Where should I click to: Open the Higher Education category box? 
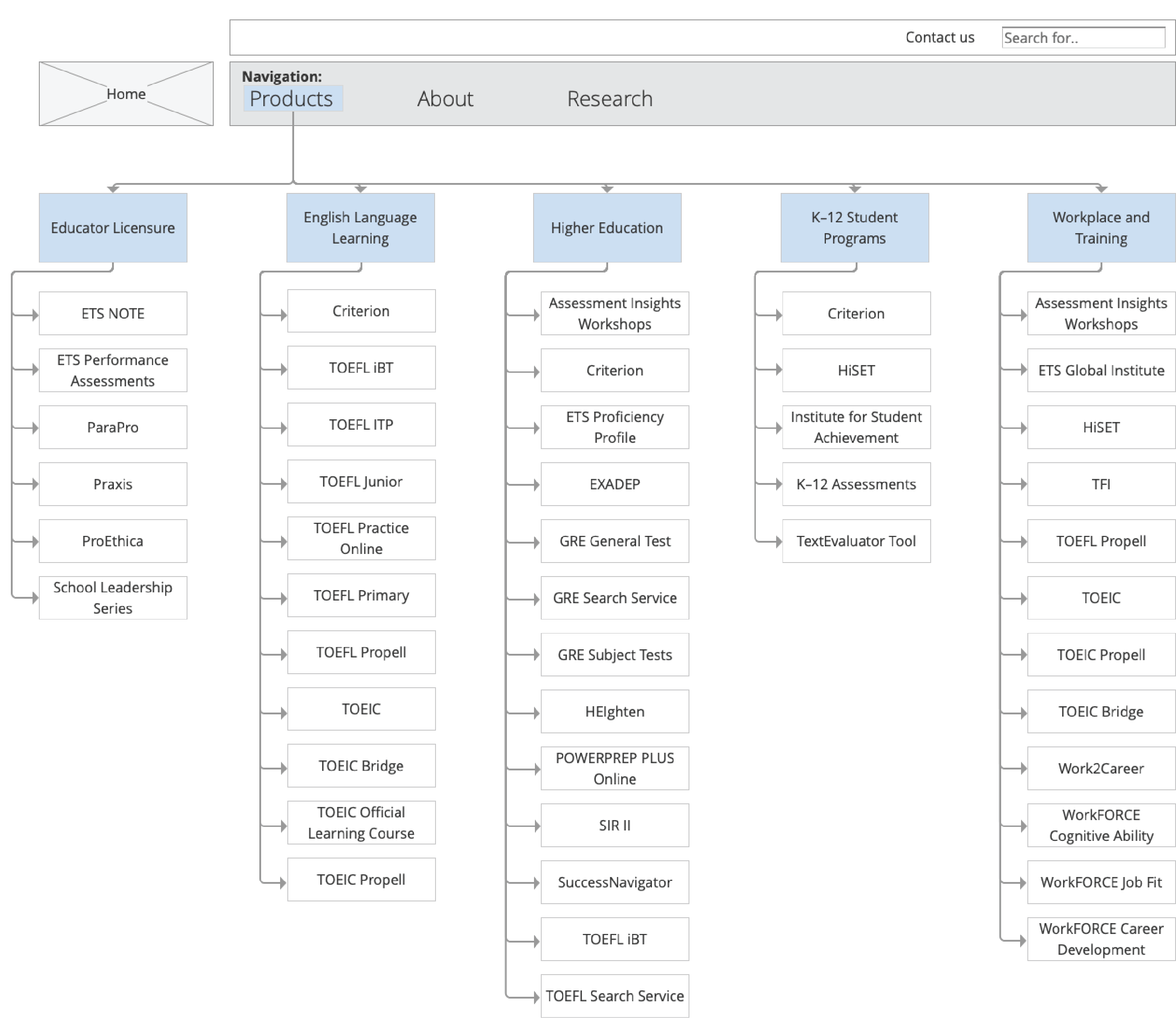tap(607, 228)
